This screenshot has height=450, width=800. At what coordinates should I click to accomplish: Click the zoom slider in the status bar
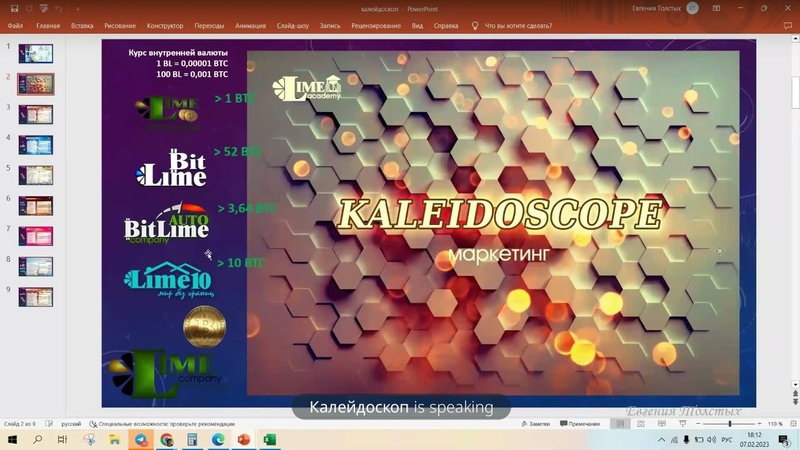tap(728, 424)
